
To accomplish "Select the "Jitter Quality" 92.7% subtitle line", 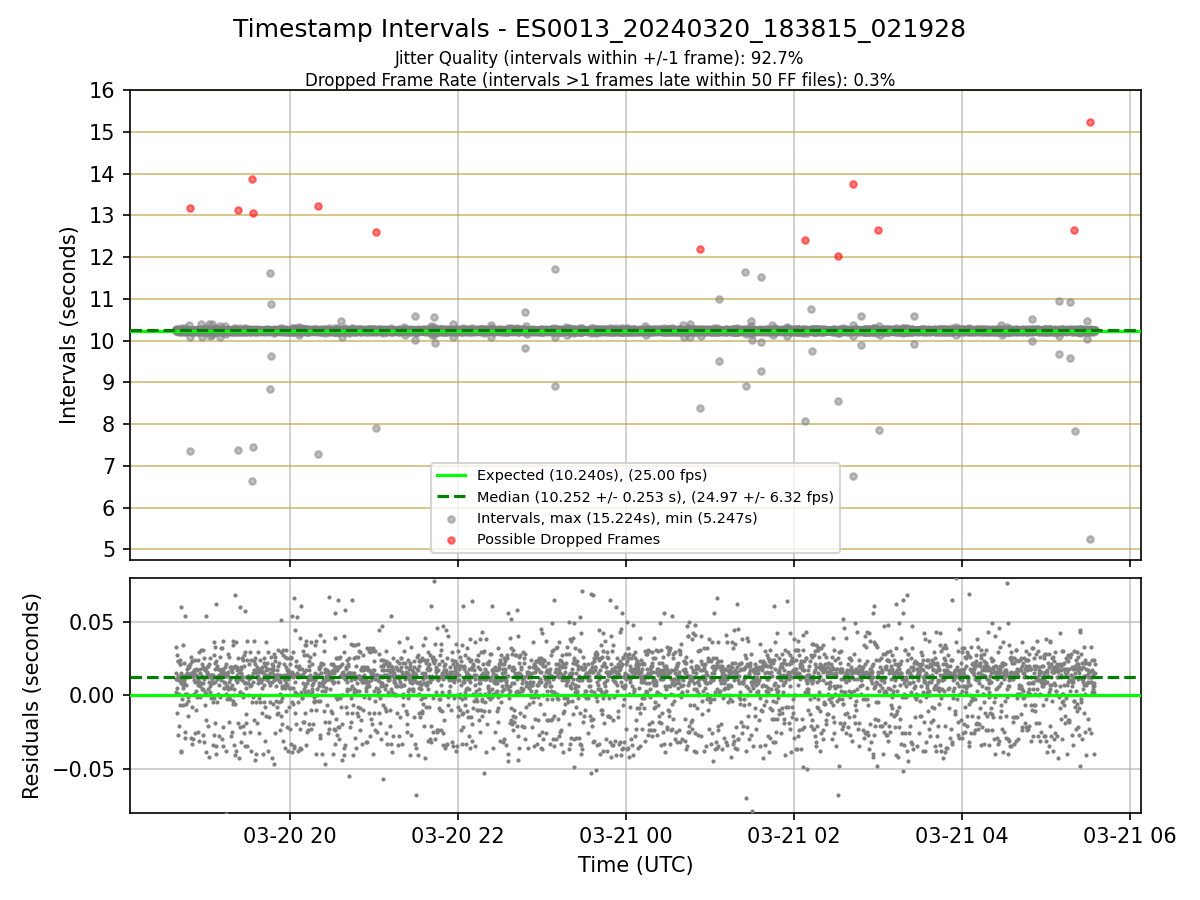I will (599, 58).
